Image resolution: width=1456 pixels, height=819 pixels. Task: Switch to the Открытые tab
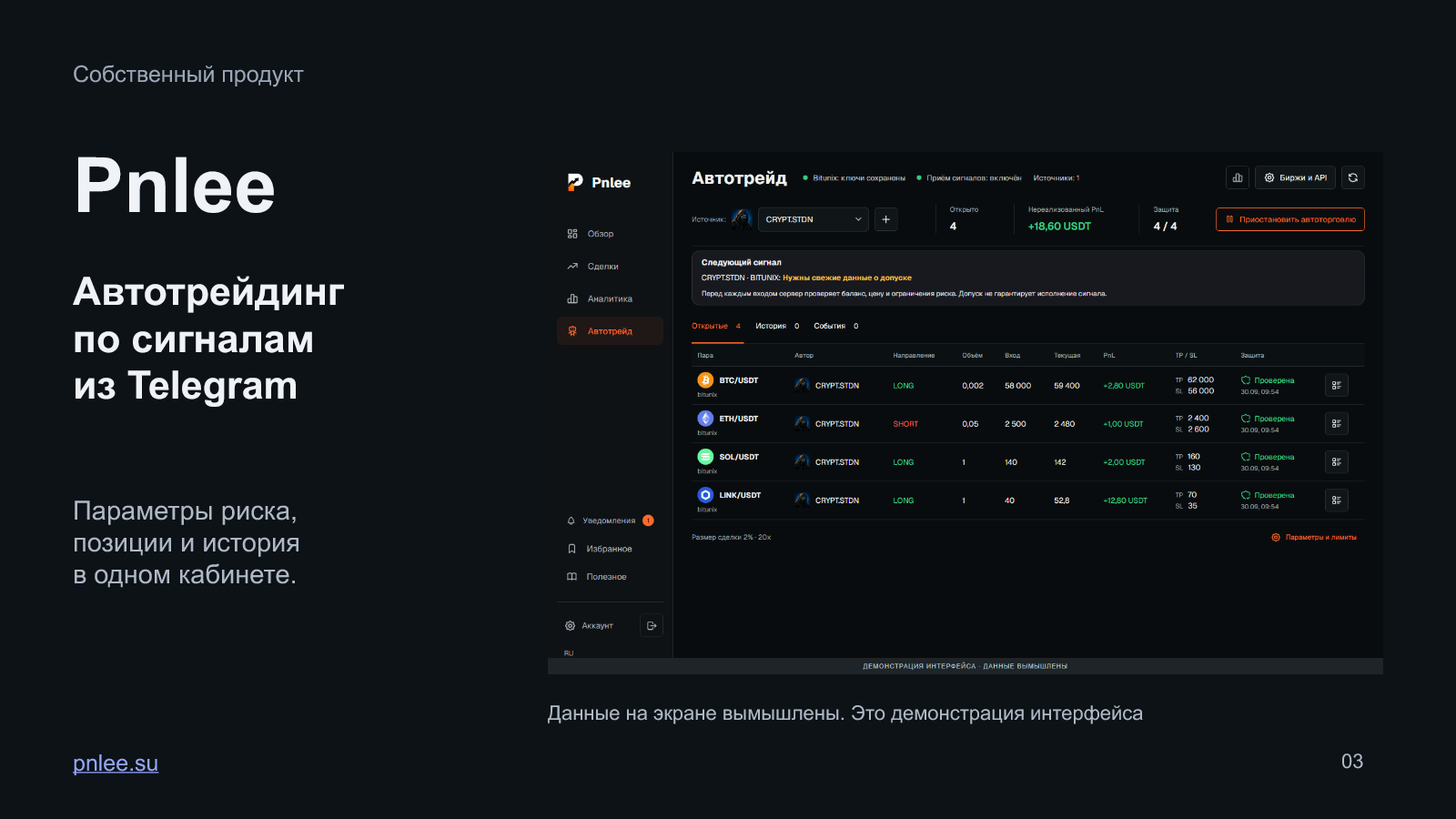tap(716, 326)
